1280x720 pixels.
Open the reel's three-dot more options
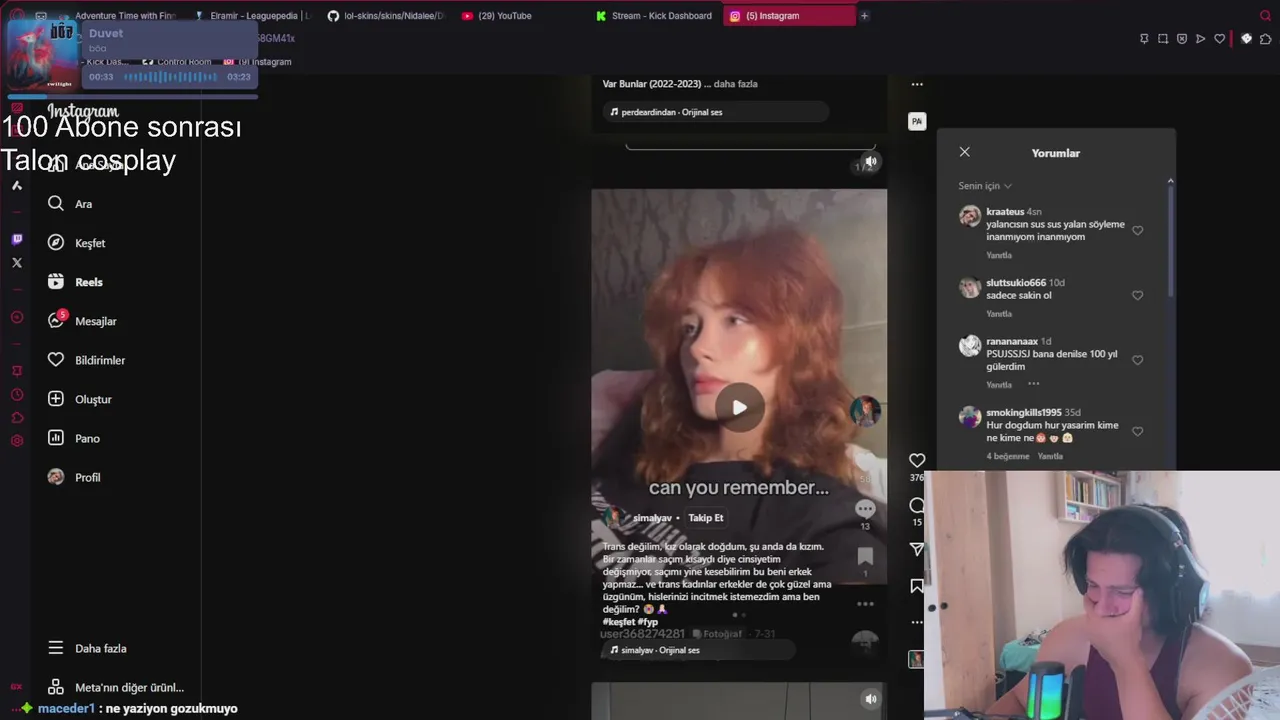coord(917,622)
